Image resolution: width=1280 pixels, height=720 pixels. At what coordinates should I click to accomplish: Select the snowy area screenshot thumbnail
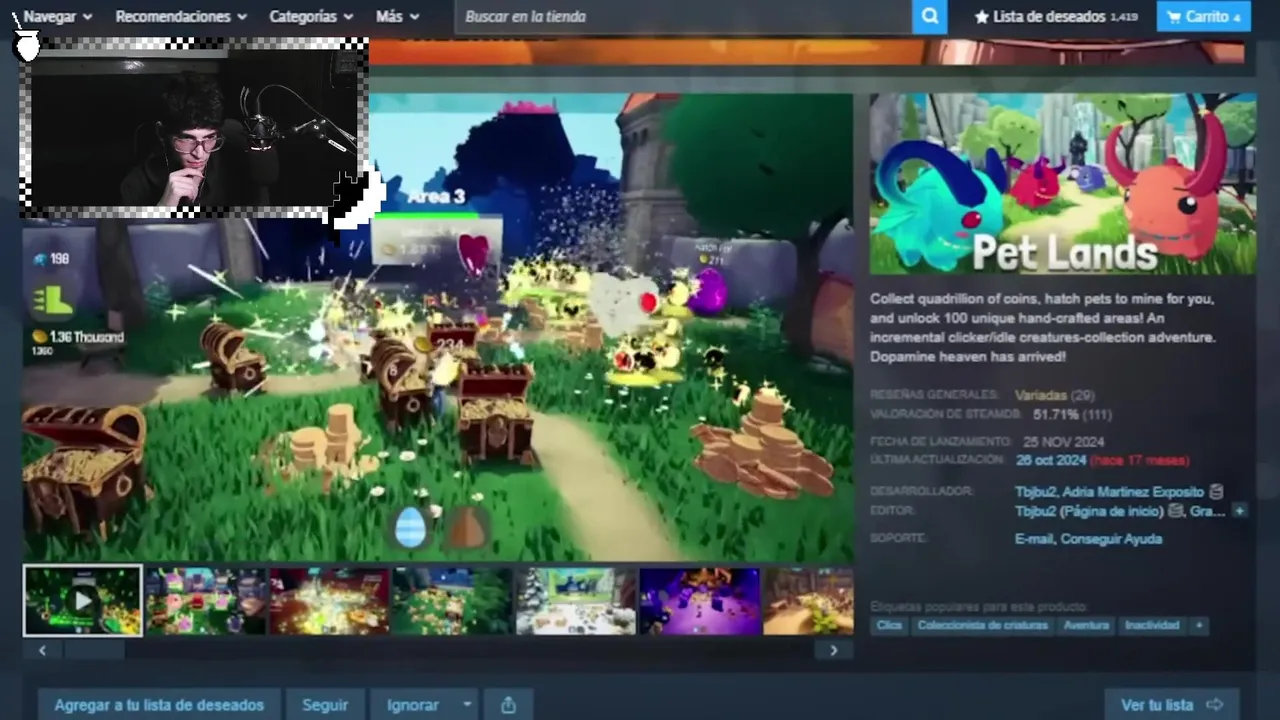point(575,601)
